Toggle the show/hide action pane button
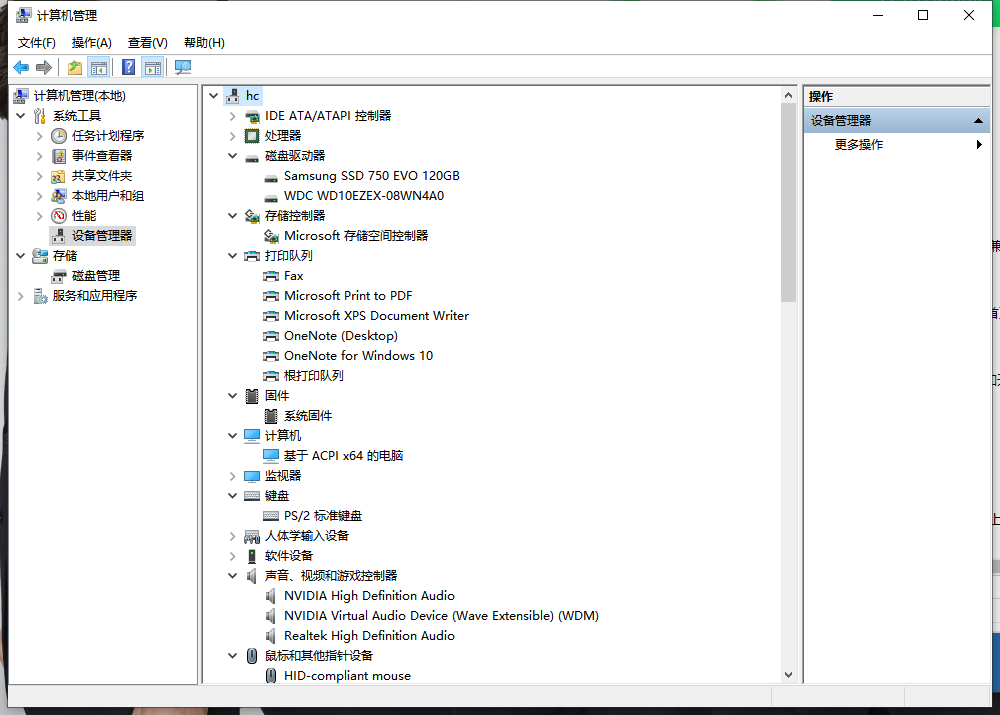This screenshot has width=1000, height=715. [152, 67]
